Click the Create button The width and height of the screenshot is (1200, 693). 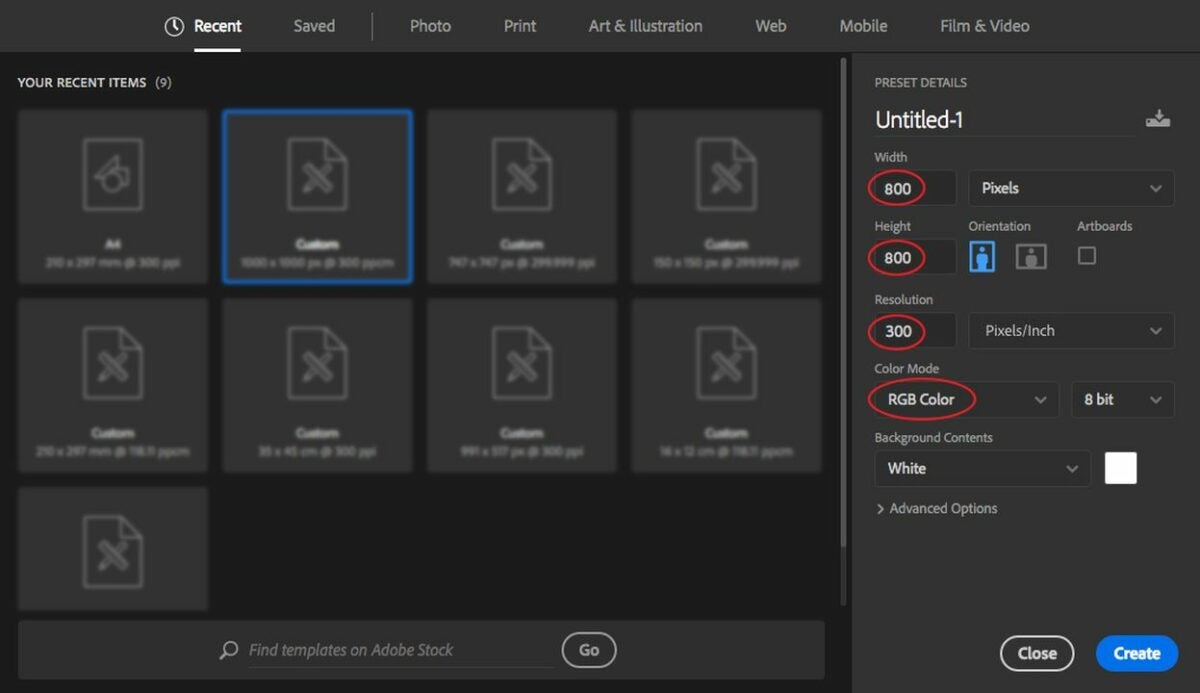pos(1137,653)
